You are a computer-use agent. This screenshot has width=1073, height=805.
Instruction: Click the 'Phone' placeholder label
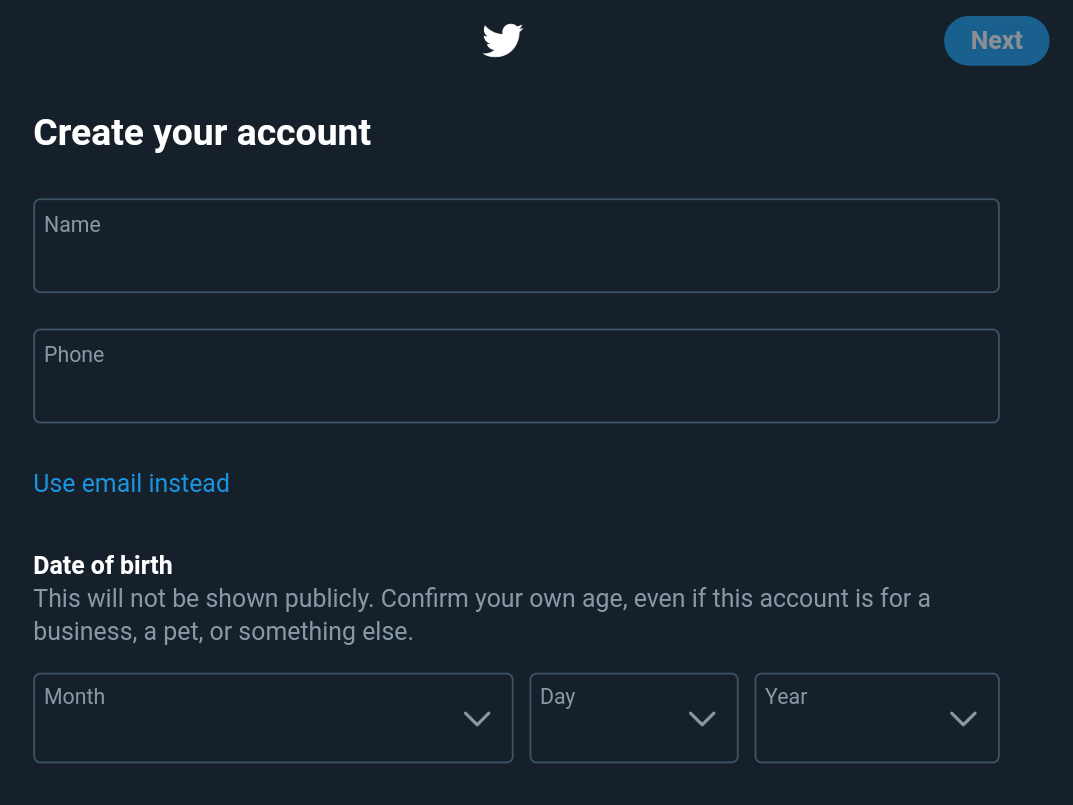[x=74, y=355]
